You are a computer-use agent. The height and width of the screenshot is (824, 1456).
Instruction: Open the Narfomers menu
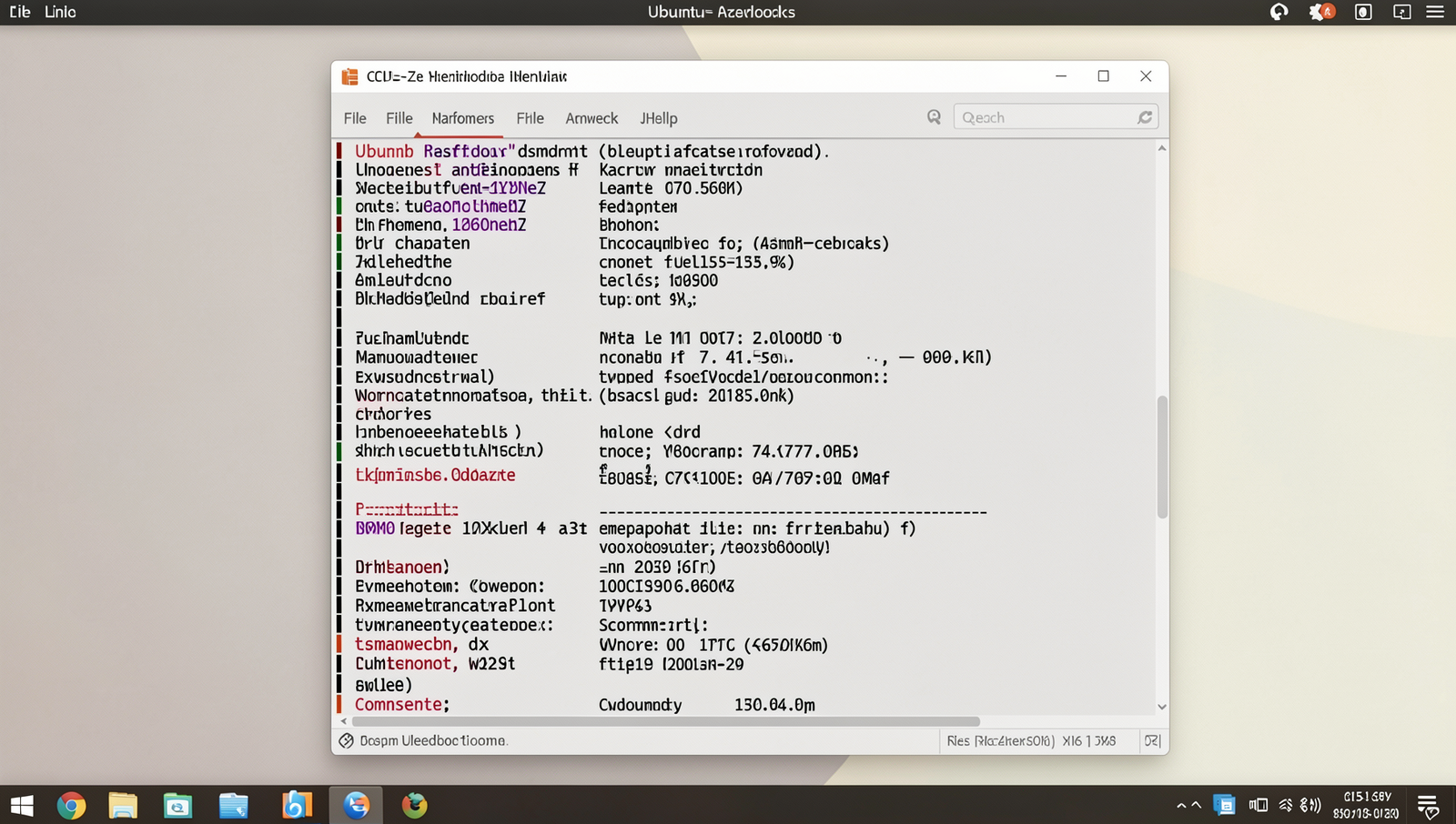(x=463, y=118)
